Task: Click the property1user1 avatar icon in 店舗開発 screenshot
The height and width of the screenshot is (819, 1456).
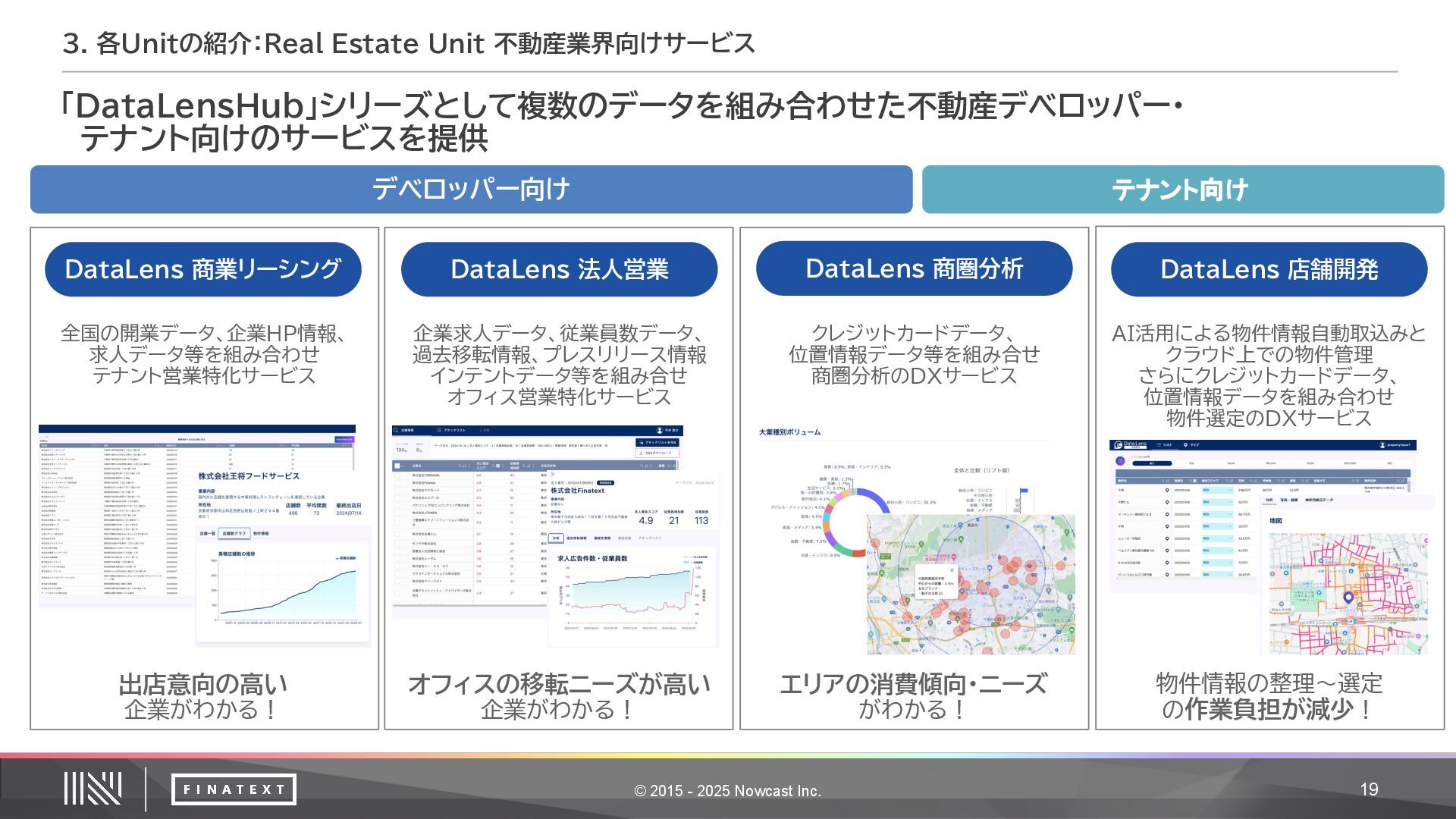Action: (x=1382, y=445)
